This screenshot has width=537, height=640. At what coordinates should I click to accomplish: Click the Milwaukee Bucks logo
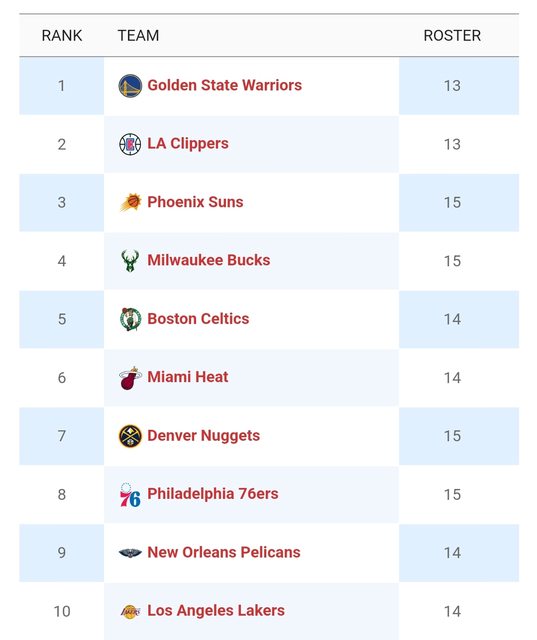[x=130, y=261]
